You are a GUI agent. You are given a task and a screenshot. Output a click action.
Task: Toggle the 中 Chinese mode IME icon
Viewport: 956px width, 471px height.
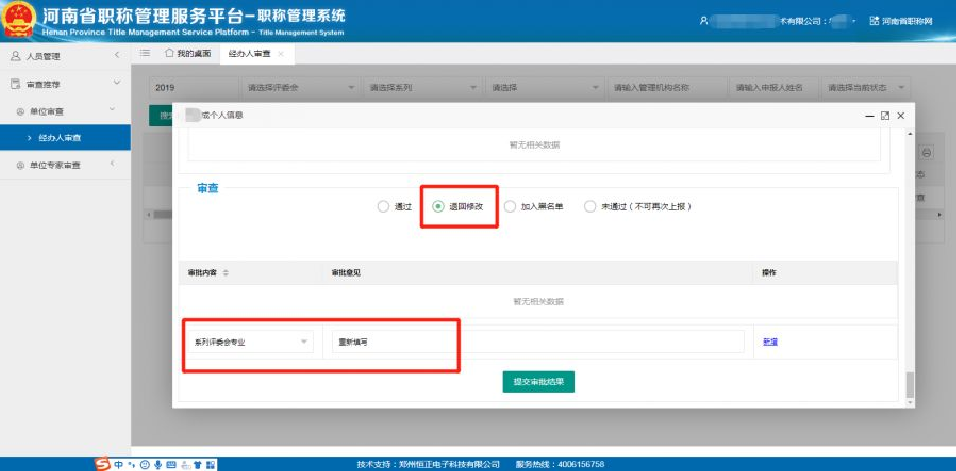click(x=118, y=464)
